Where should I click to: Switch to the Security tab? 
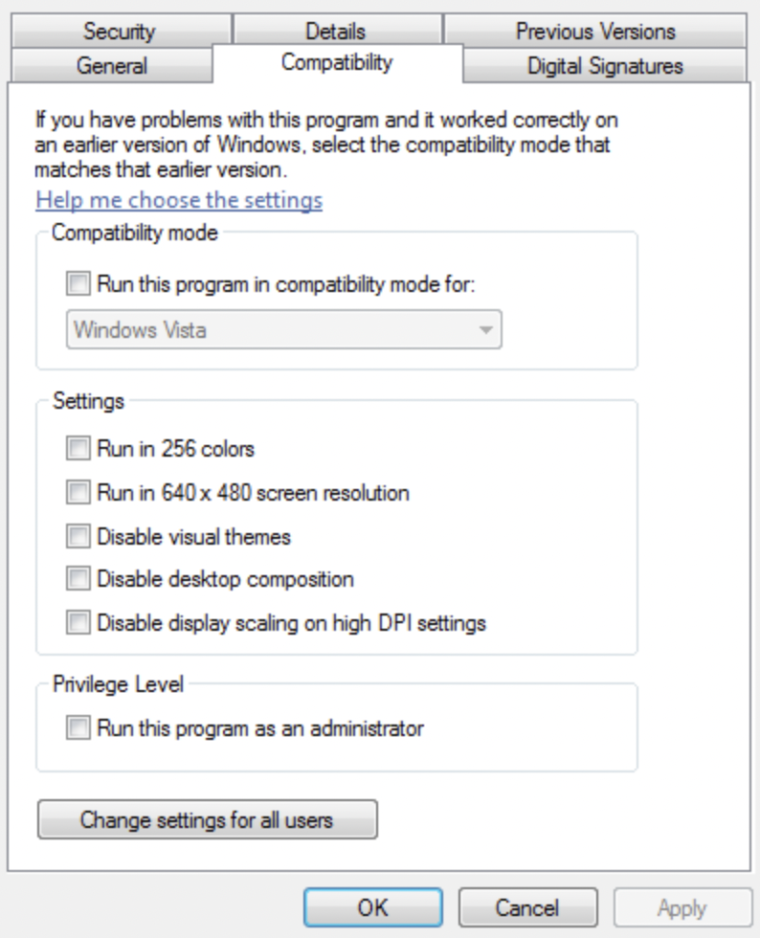[119, 31]
